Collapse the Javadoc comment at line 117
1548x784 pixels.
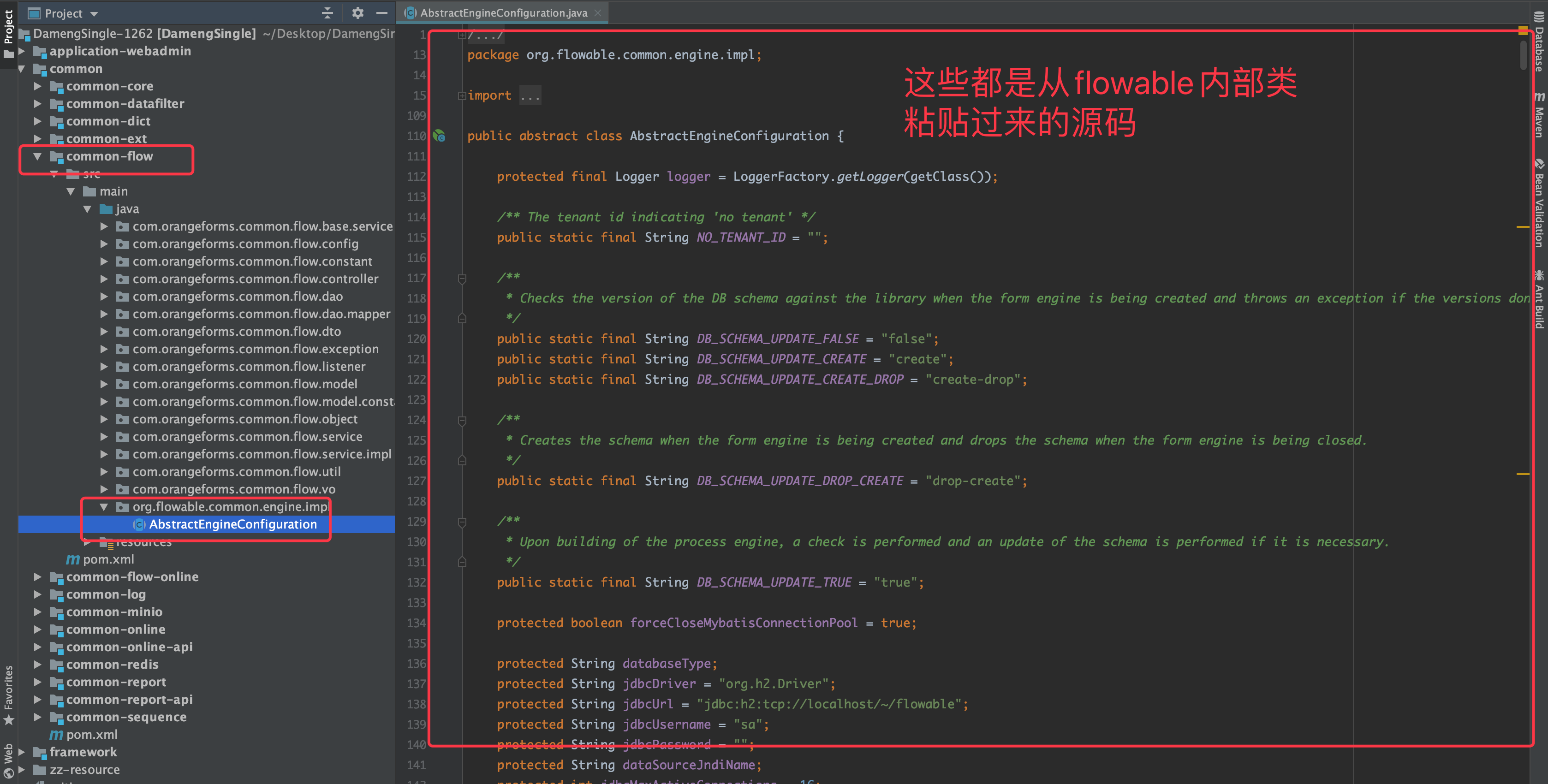pyautogui.click(x=462, y=278)
